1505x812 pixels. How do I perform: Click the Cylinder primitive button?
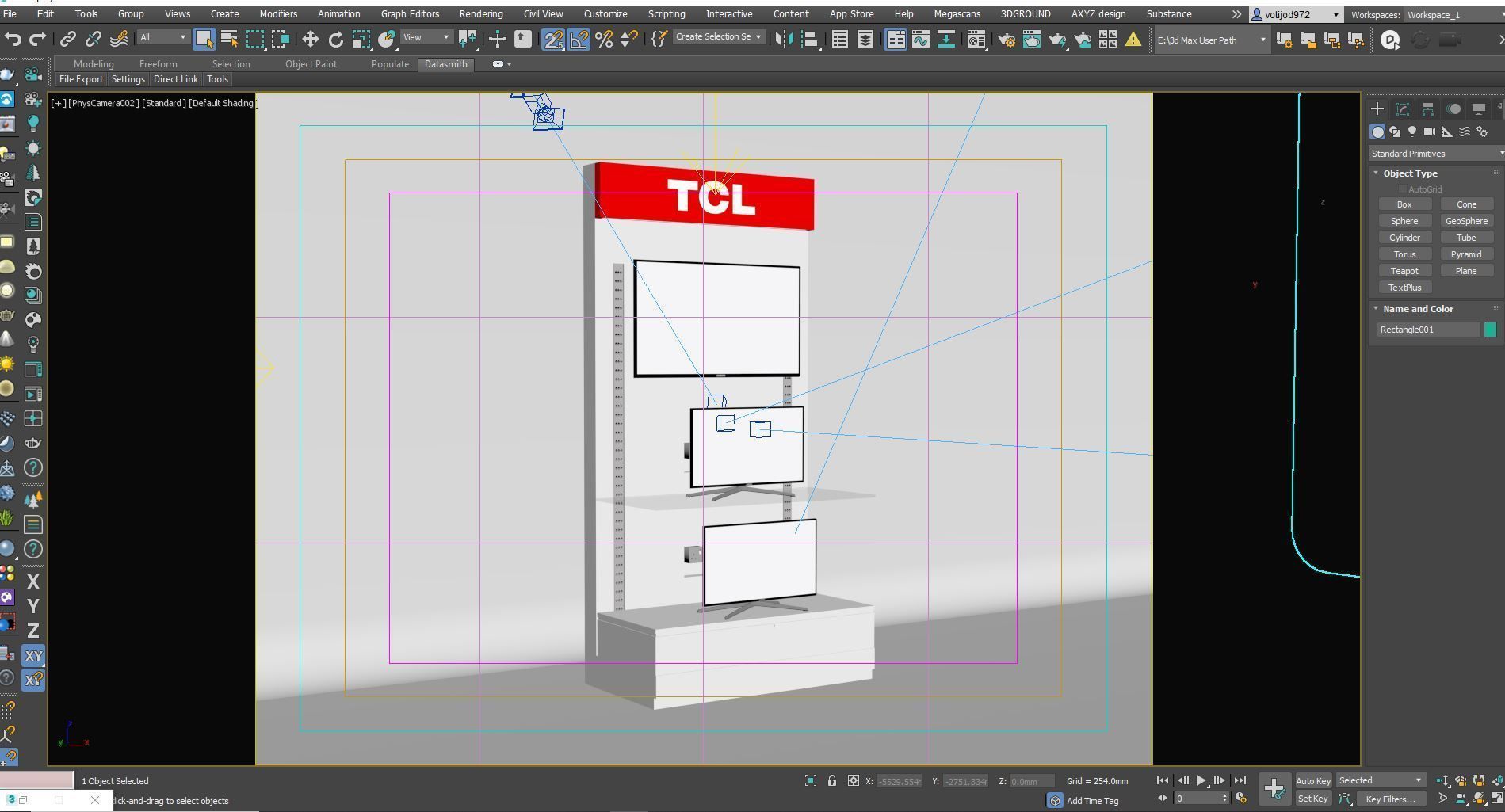tap(1404, 238)
